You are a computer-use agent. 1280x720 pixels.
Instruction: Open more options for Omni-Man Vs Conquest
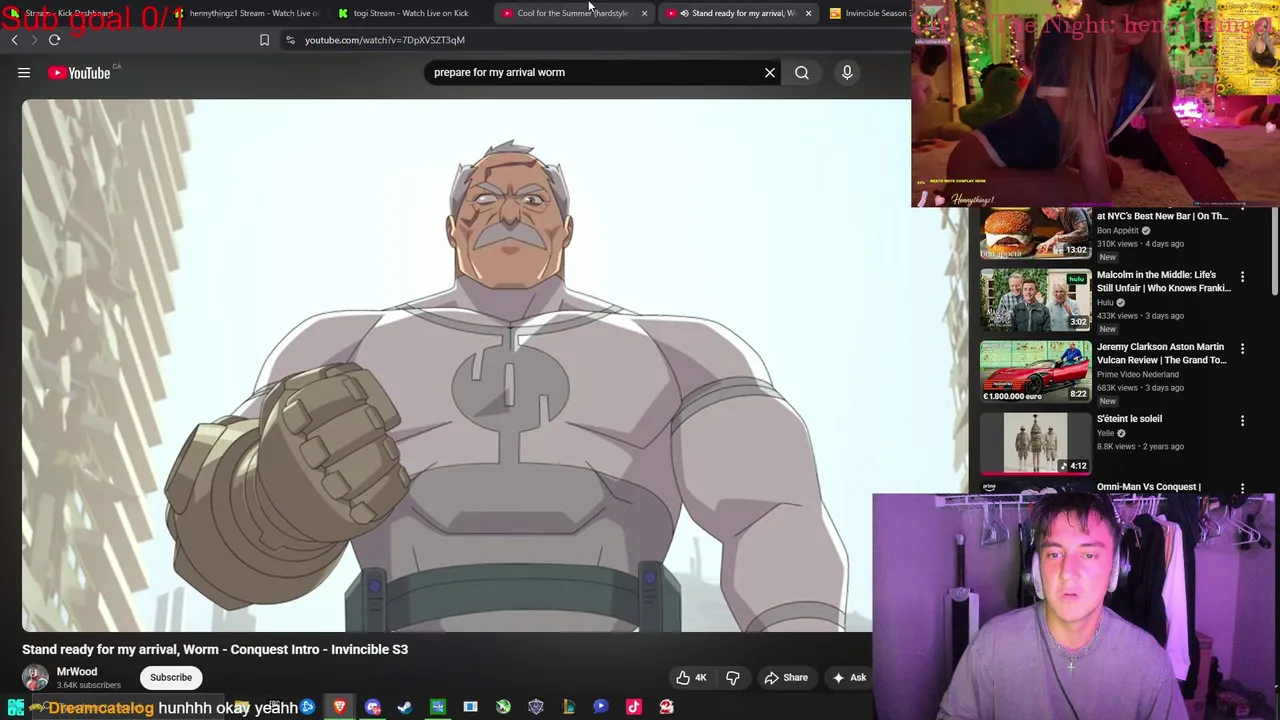pos(1242,489)
